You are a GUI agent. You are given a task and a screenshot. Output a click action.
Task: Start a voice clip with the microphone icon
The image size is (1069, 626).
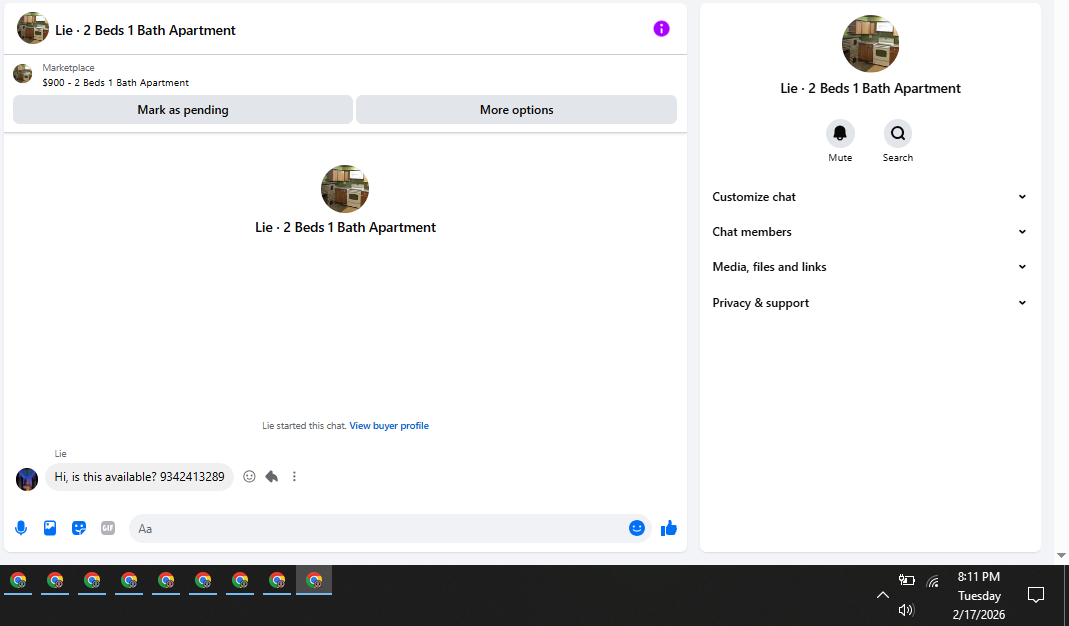click(21, 528)
